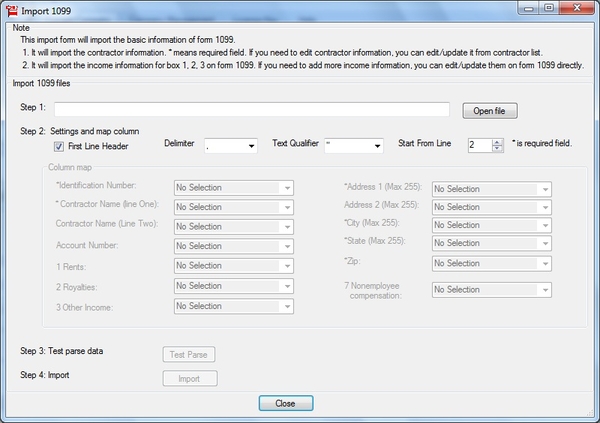
Task: Select the Zip column mapping dropdown
Action: pyautogui.click(x=491, y=262)
